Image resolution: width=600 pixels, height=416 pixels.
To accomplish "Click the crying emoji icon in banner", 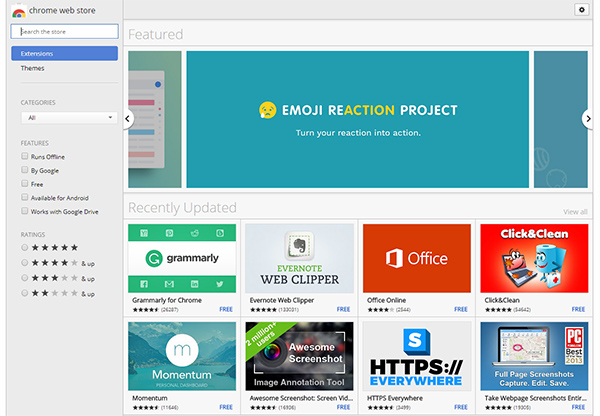I will (267, 110).
